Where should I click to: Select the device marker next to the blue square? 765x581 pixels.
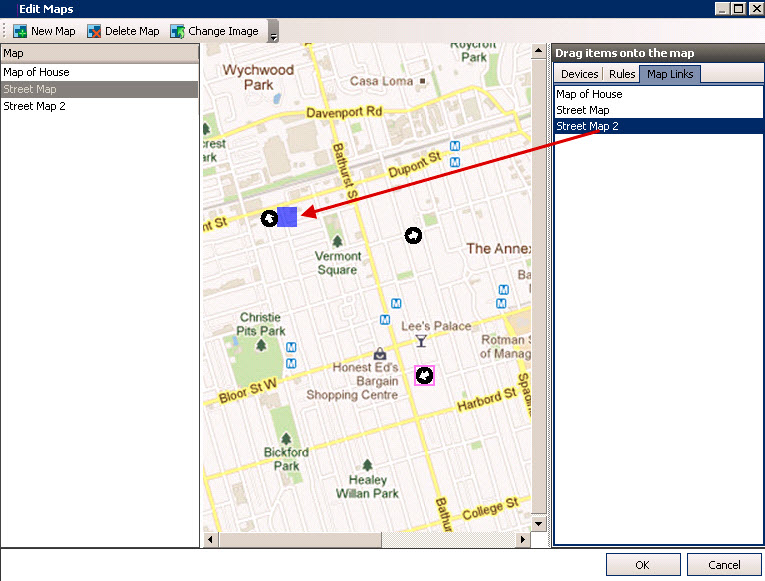coord(269,218)
